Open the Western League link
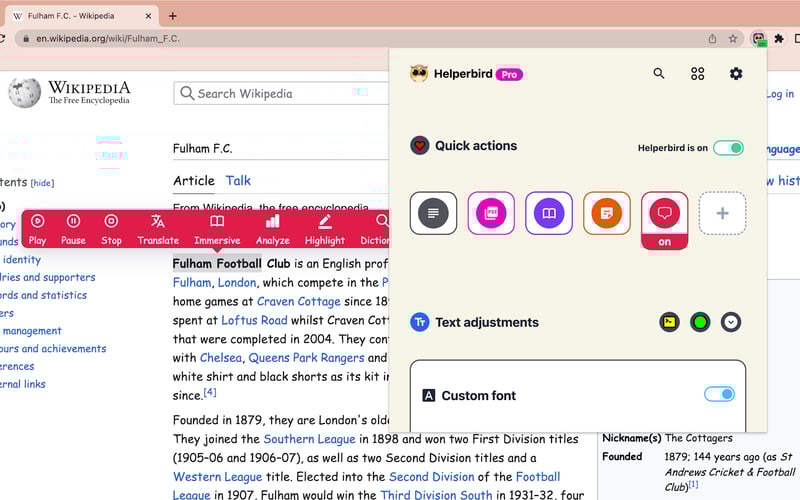Screen dimensions: 800x500 pos(217,477)
